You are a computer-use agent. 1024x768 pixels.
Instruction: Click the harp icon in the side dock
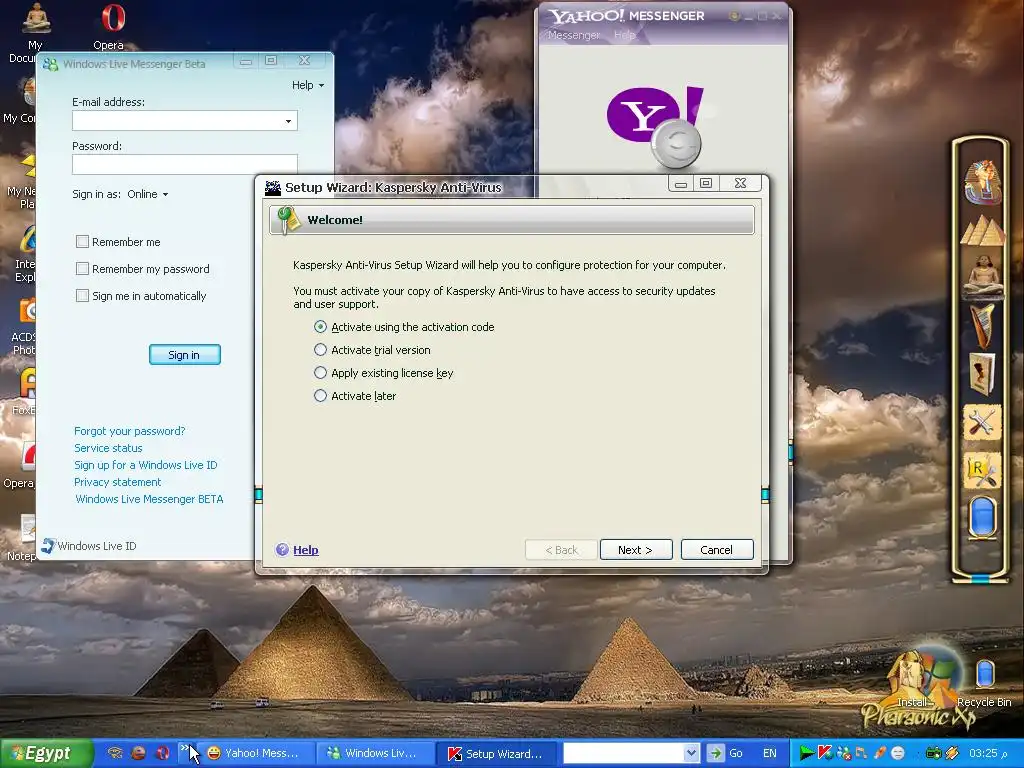pyautogui.click(x=982, y=325)
